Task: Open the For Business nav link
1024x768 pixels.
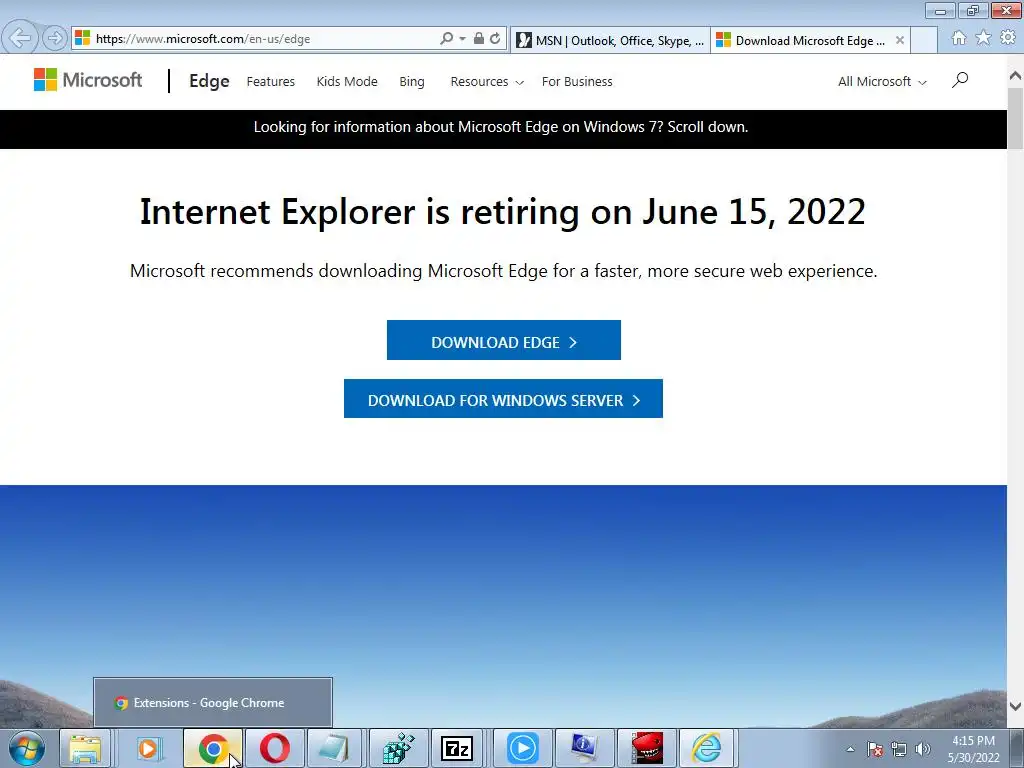Action: tap(577, 82)
